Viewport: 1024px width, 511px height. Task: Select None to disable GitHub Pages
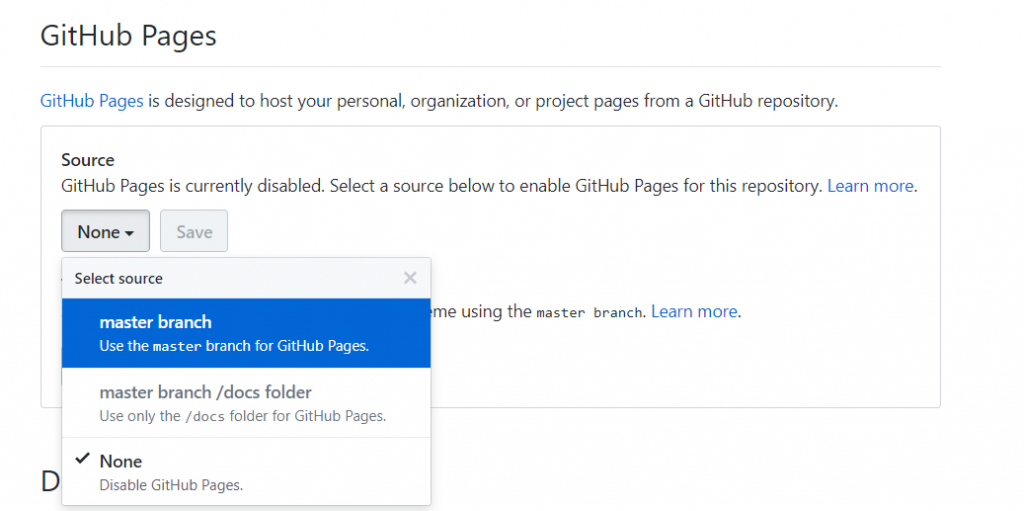121,461
